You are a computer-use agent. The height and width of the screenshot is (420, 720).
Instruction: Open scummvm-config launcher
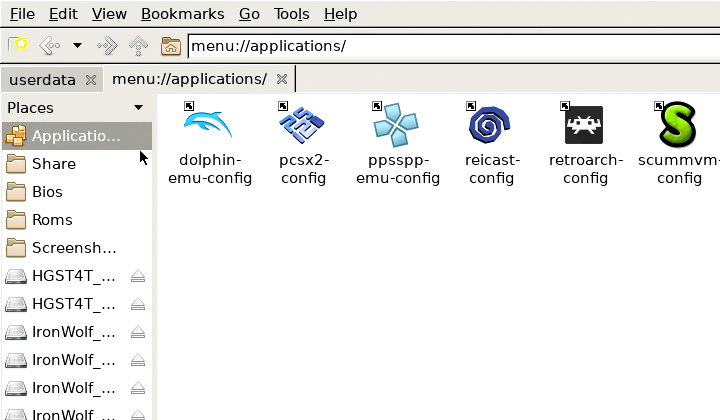point(677,125)
